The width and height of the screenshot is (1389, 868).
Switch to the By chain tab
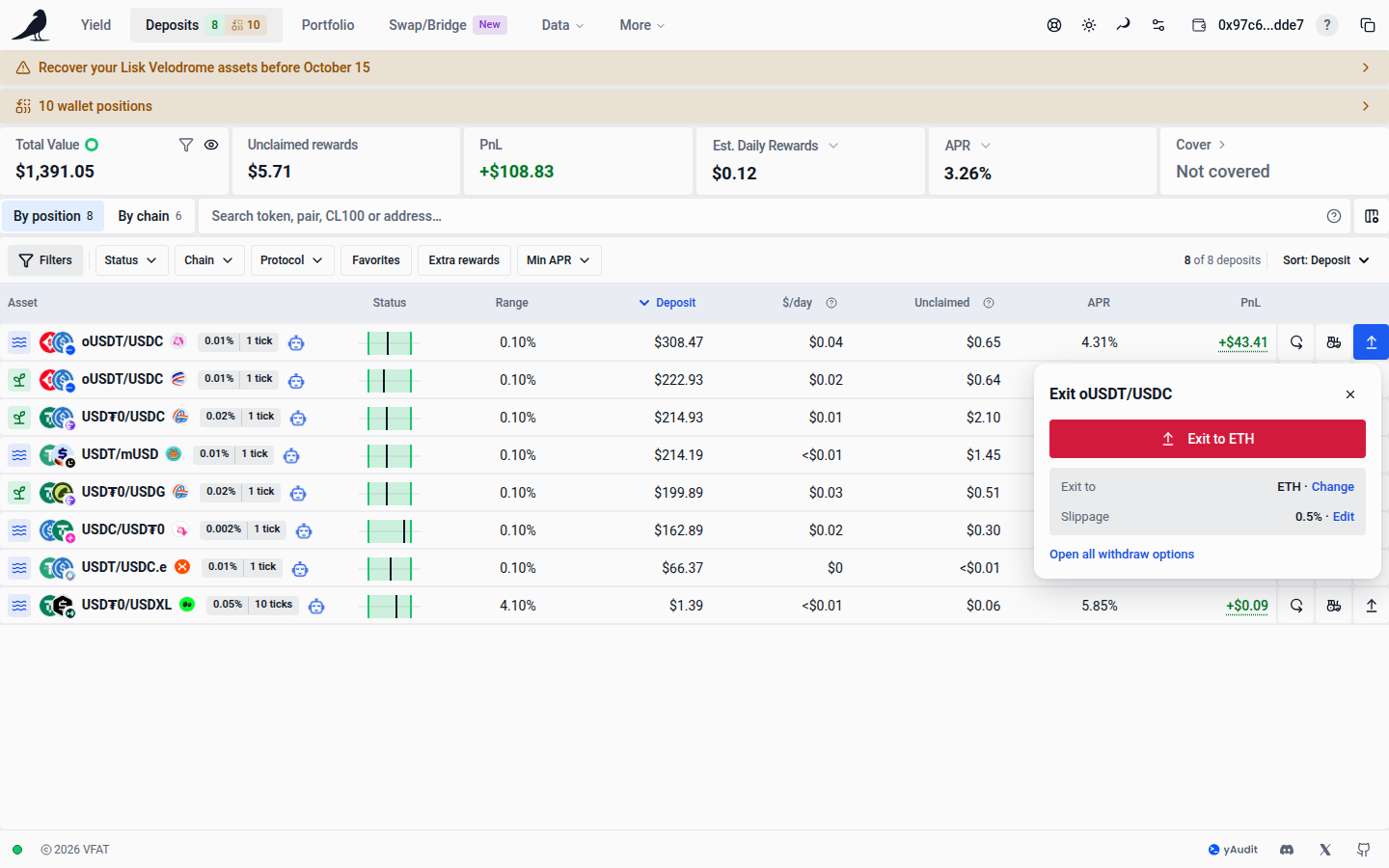click(x=150, y=216)
